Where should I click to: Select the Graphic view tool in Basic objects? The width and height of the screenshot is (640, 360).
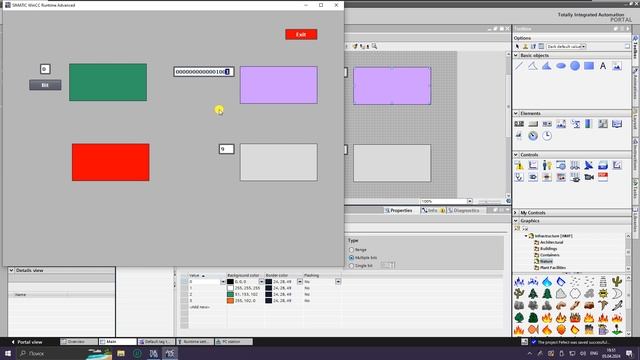[x=617, y=66]
